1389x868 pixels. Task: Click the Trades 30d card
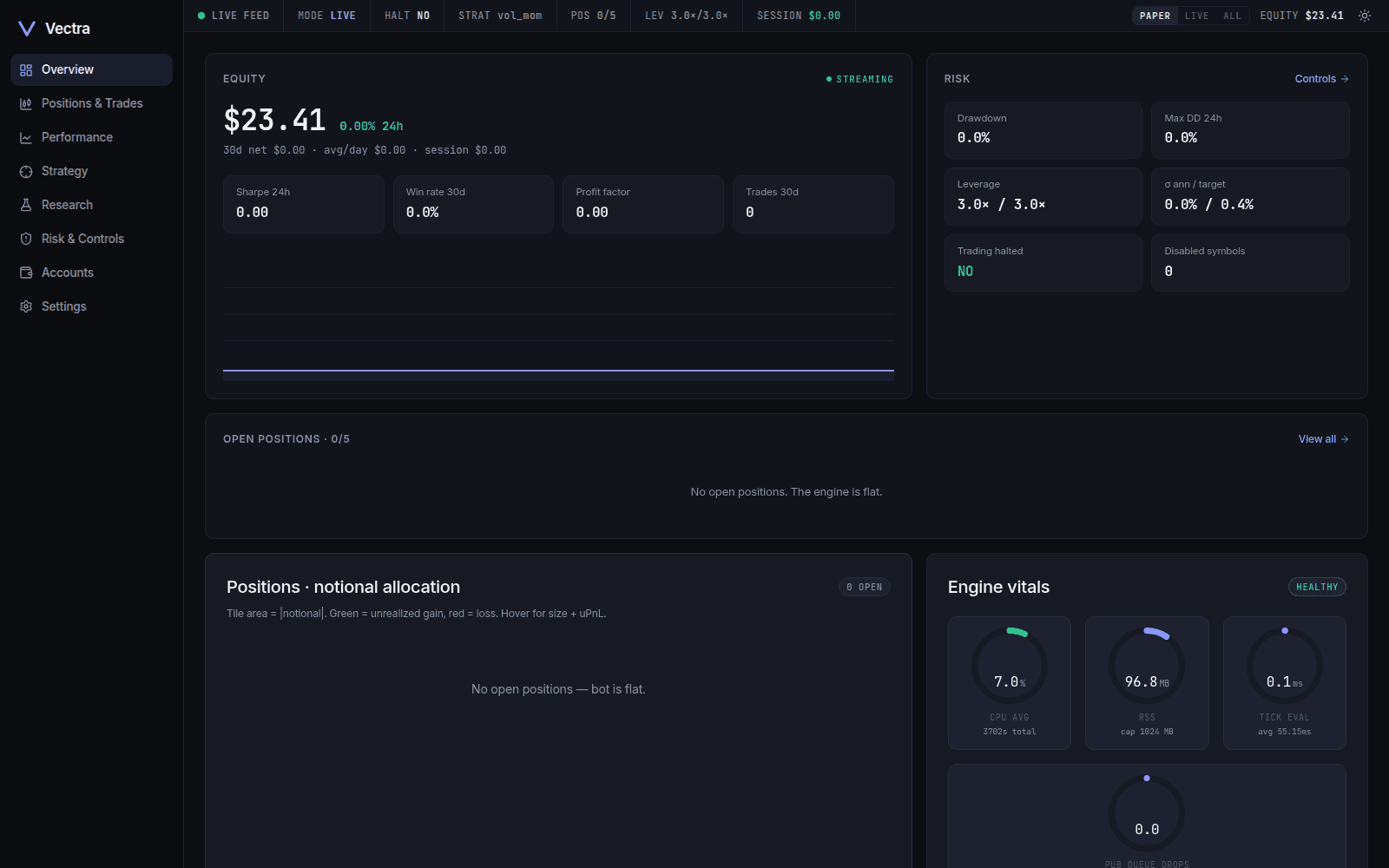[x=813, y=204]
